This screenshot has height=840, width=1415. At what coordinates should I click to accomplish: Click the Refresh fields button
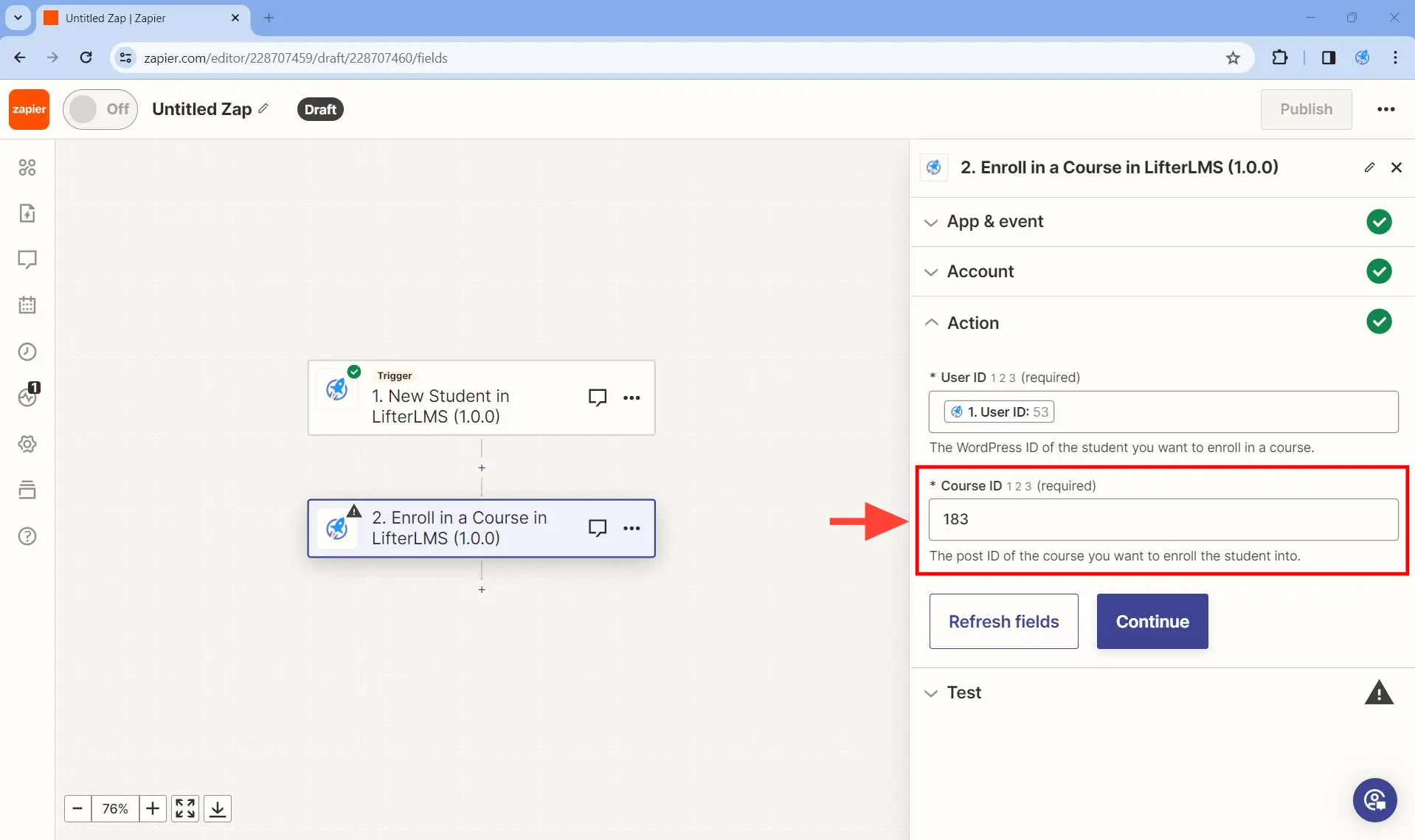tap(1003, 621)
